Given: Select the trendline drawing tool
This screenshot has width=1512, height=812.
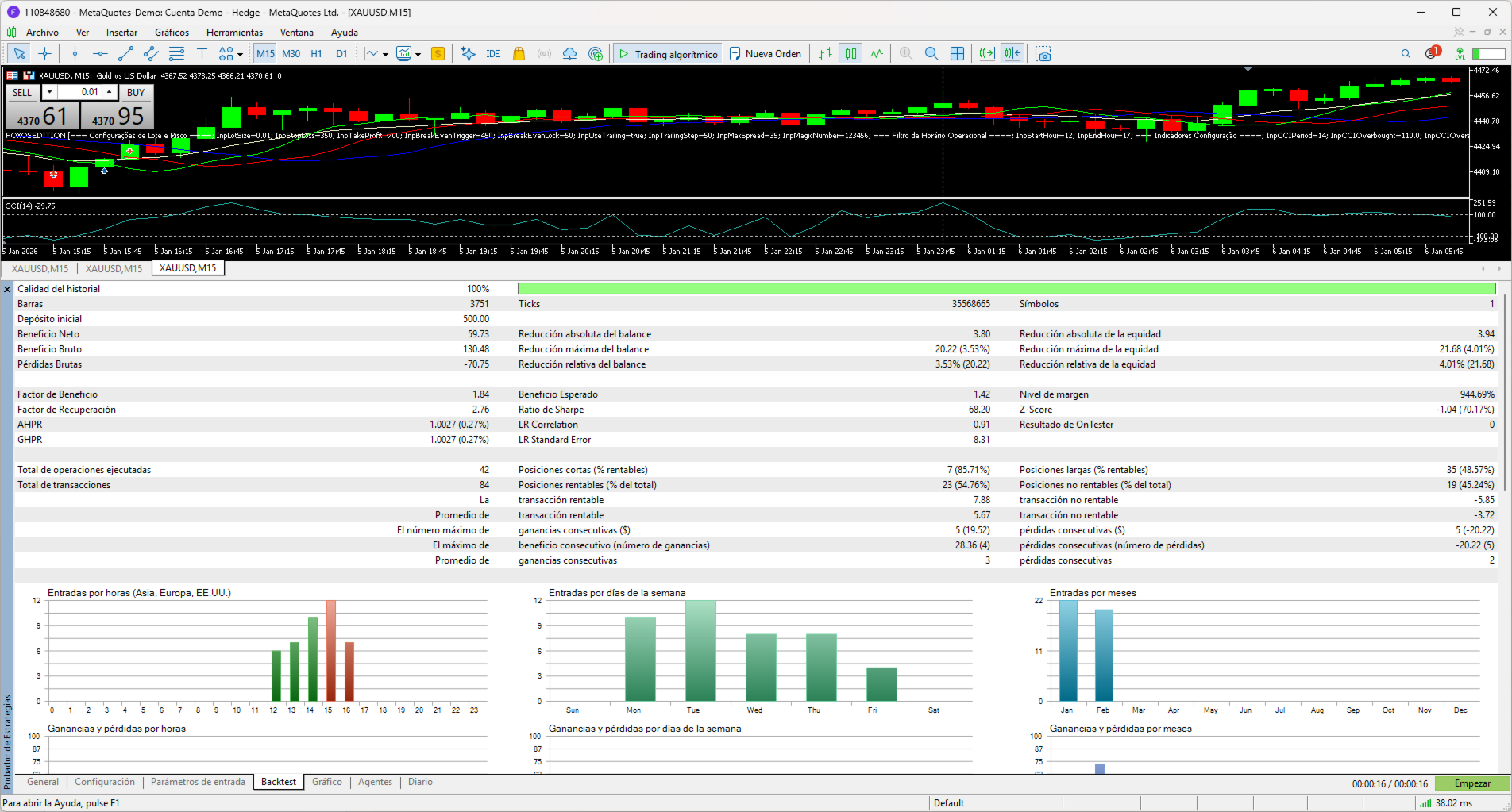Looking at the screenshot, I should click(125, 54).
